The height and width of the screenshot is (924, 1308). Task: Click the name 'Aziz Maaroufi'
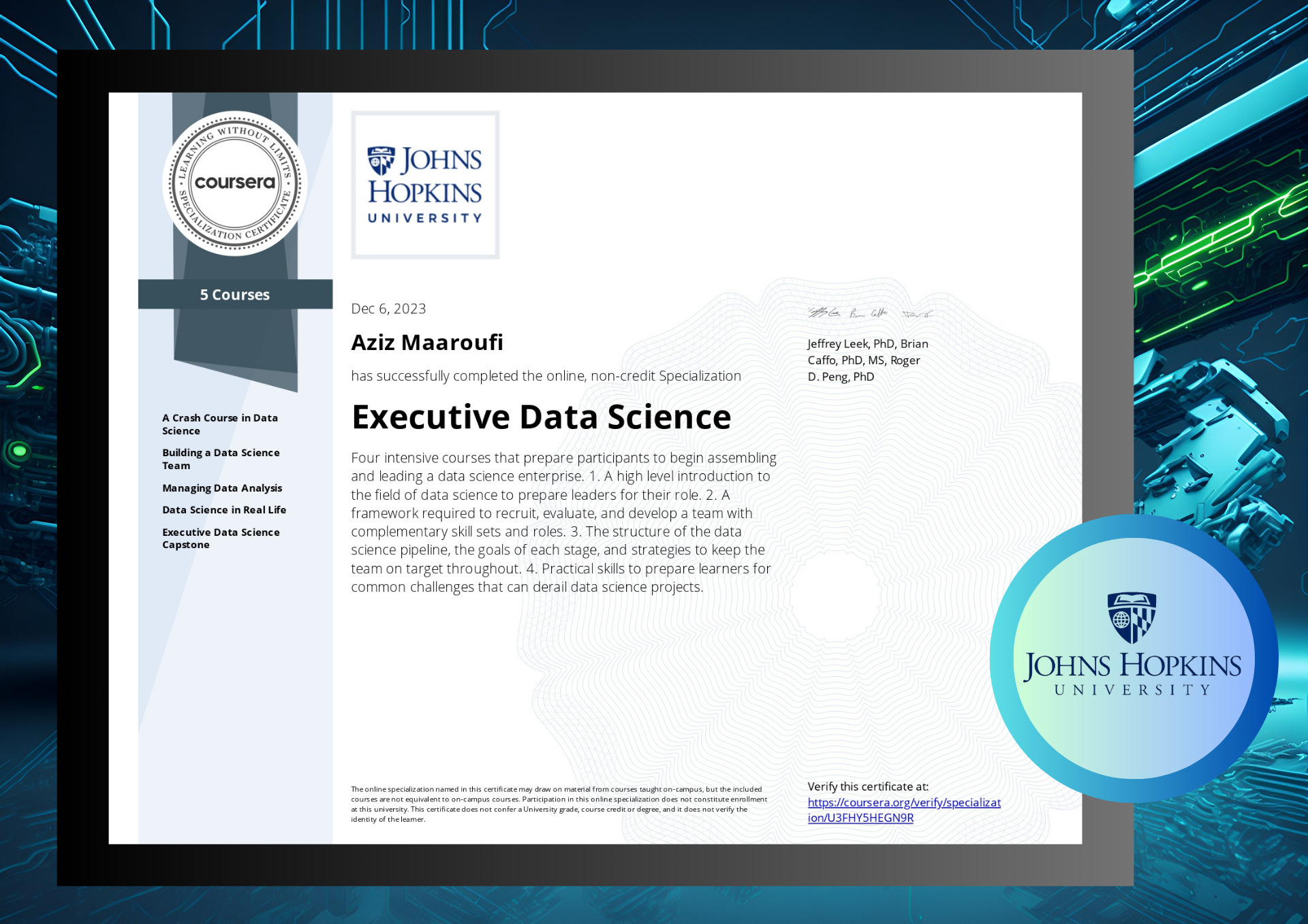[x=427, y=342]
